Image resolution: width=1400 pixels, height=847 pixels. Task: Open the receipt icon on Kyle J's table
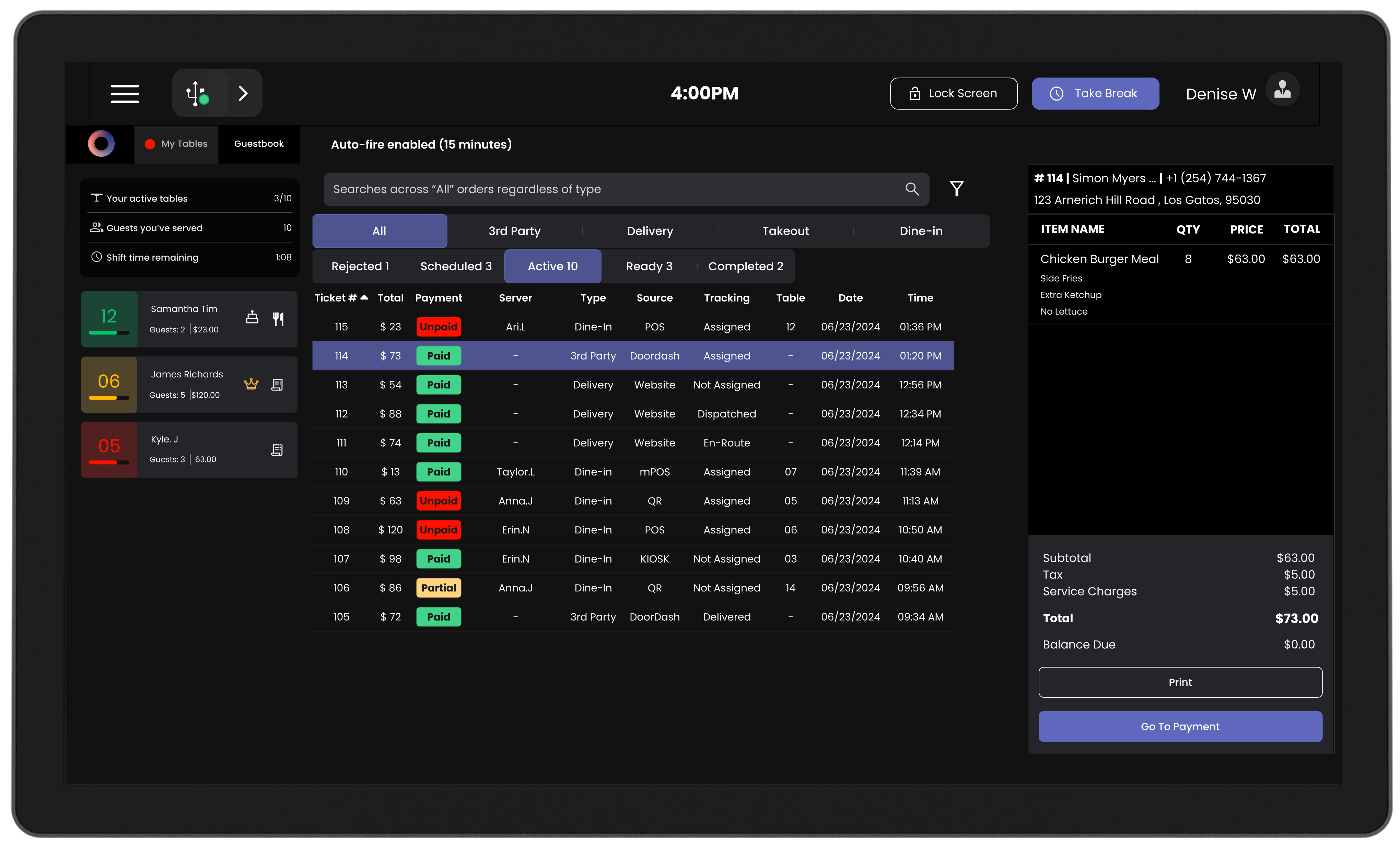(277, 450)
